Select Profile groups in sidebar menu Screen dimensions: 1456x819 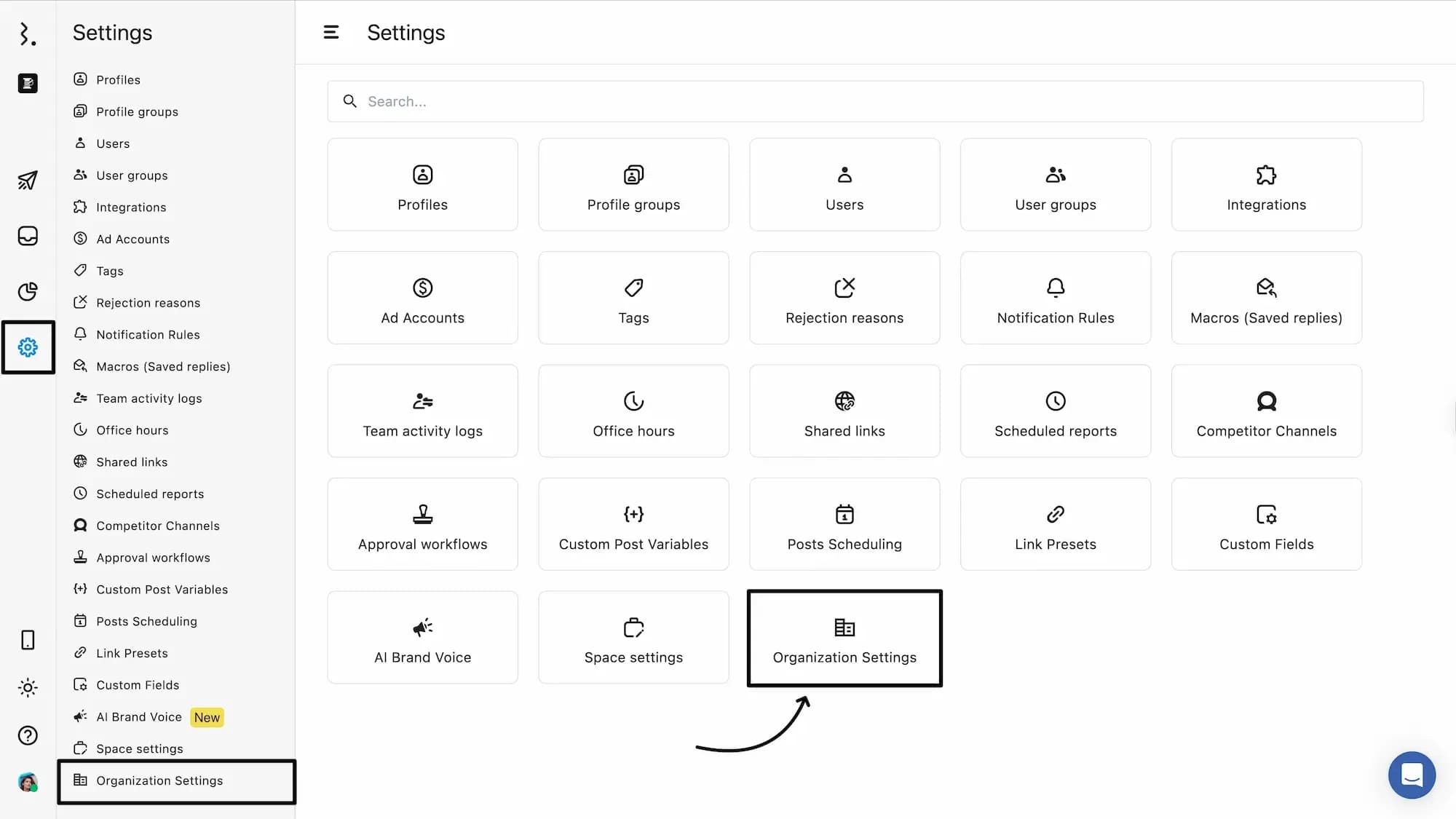pos(137,111)
